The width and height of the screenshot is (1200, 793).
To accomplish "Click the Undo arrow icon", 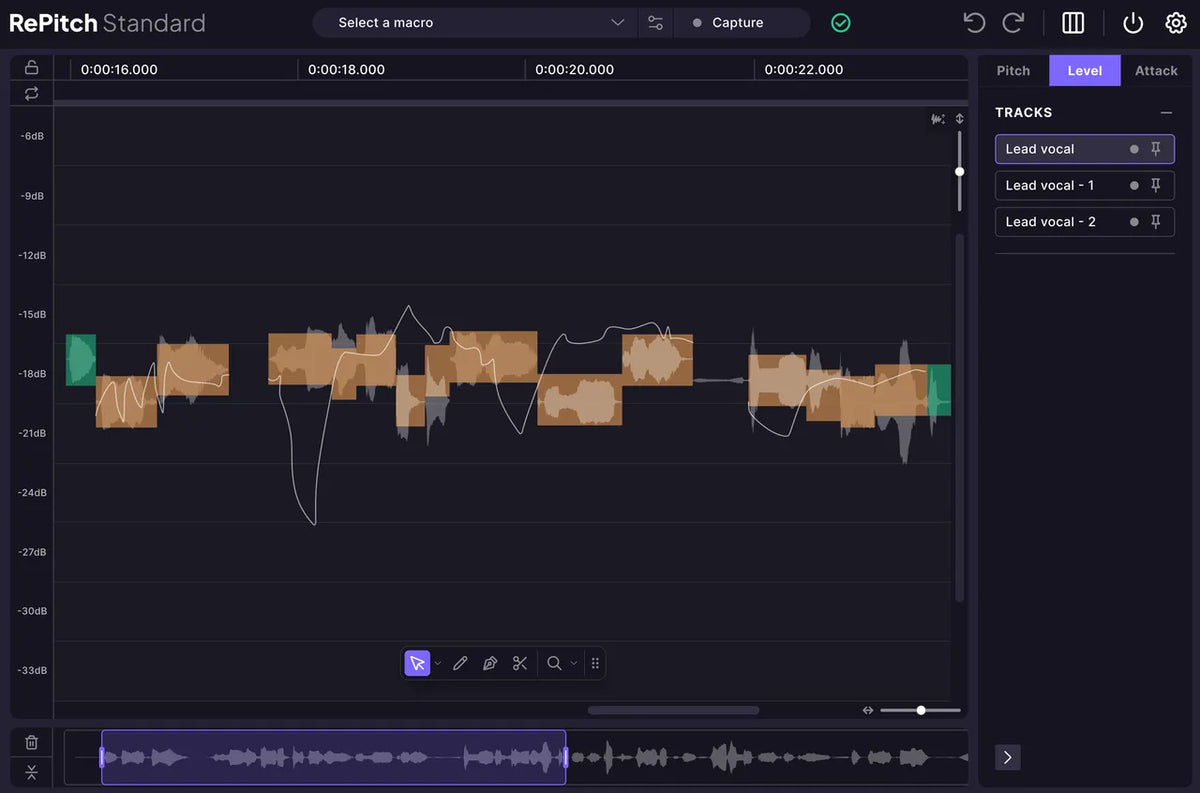I will (973, 21).
